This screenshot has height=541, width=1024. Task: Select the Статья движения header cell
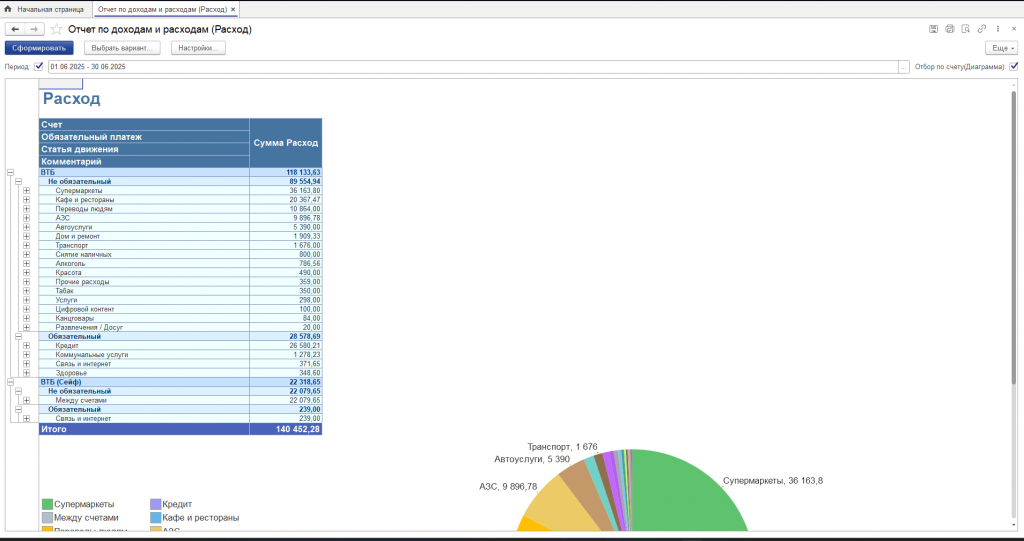(x=144, y=149)
